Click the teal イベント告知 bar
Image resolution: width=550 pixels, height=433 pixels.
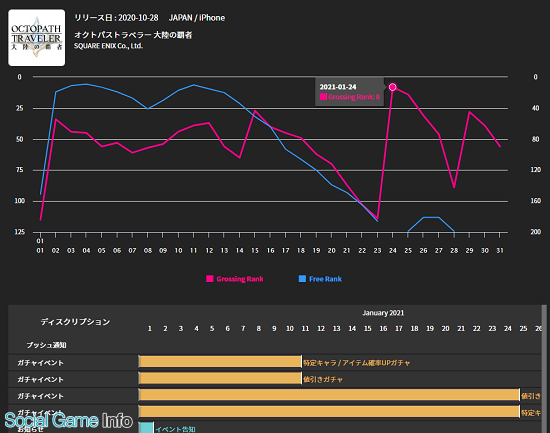(x=146, y=428)
